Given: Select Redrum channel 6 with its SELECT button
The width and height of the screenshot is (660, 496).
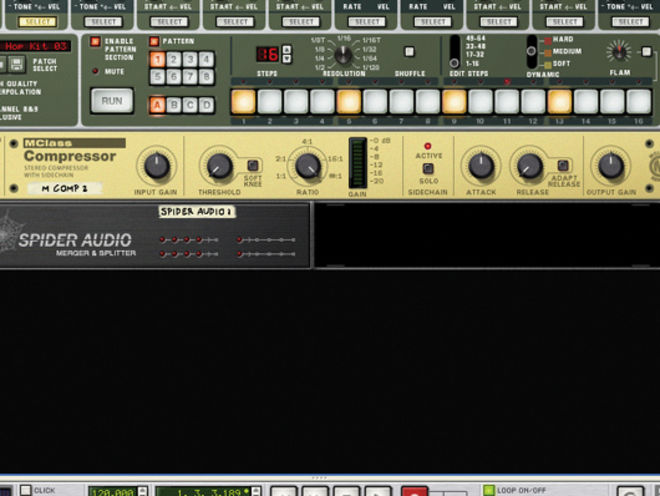Looking at the screenshot, I should point(367,21).
